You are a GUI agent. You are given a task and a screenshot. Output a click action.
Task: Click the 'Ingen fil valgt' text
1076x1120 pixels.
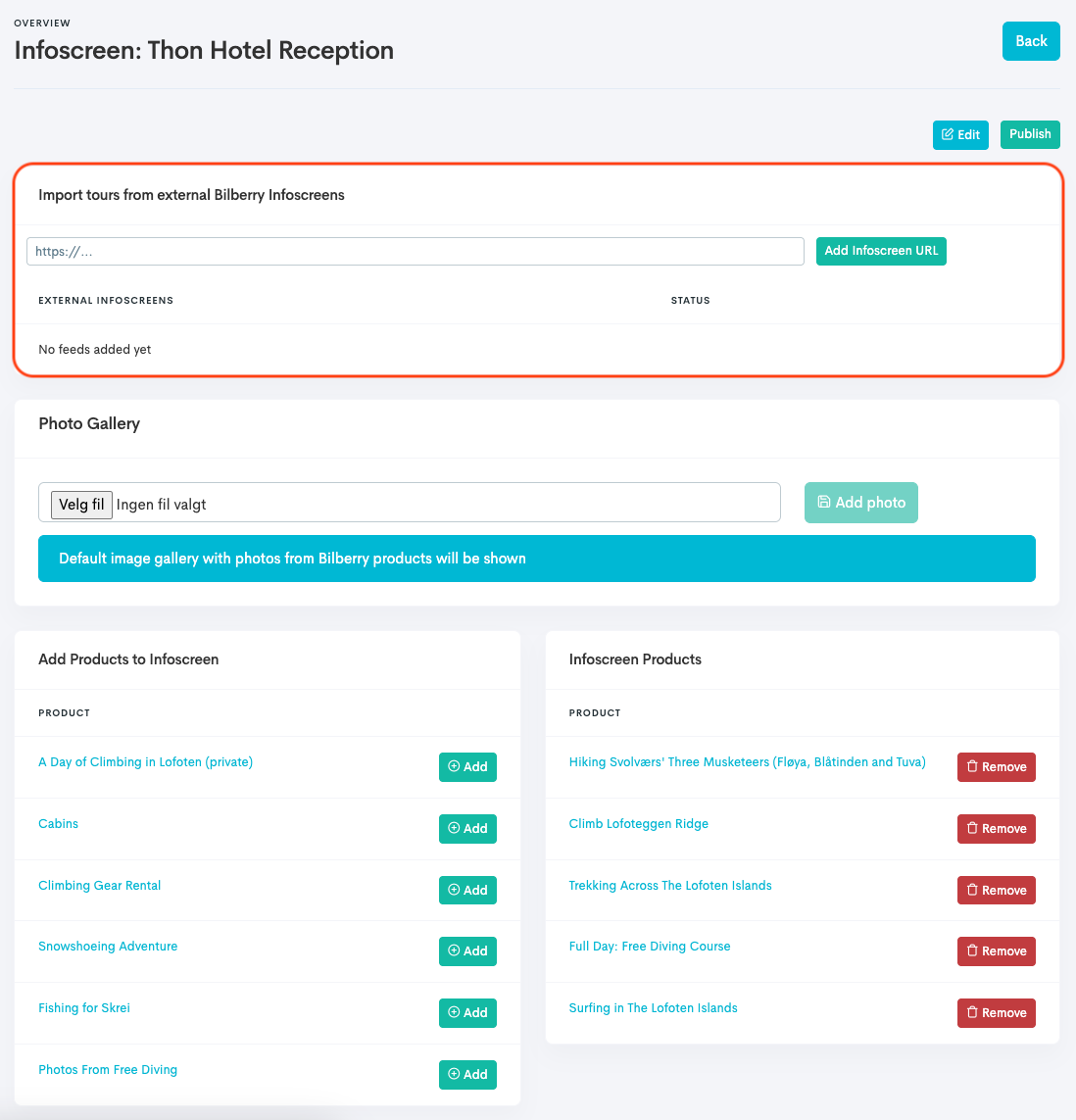pyautogui.click(x=162, y=505)
